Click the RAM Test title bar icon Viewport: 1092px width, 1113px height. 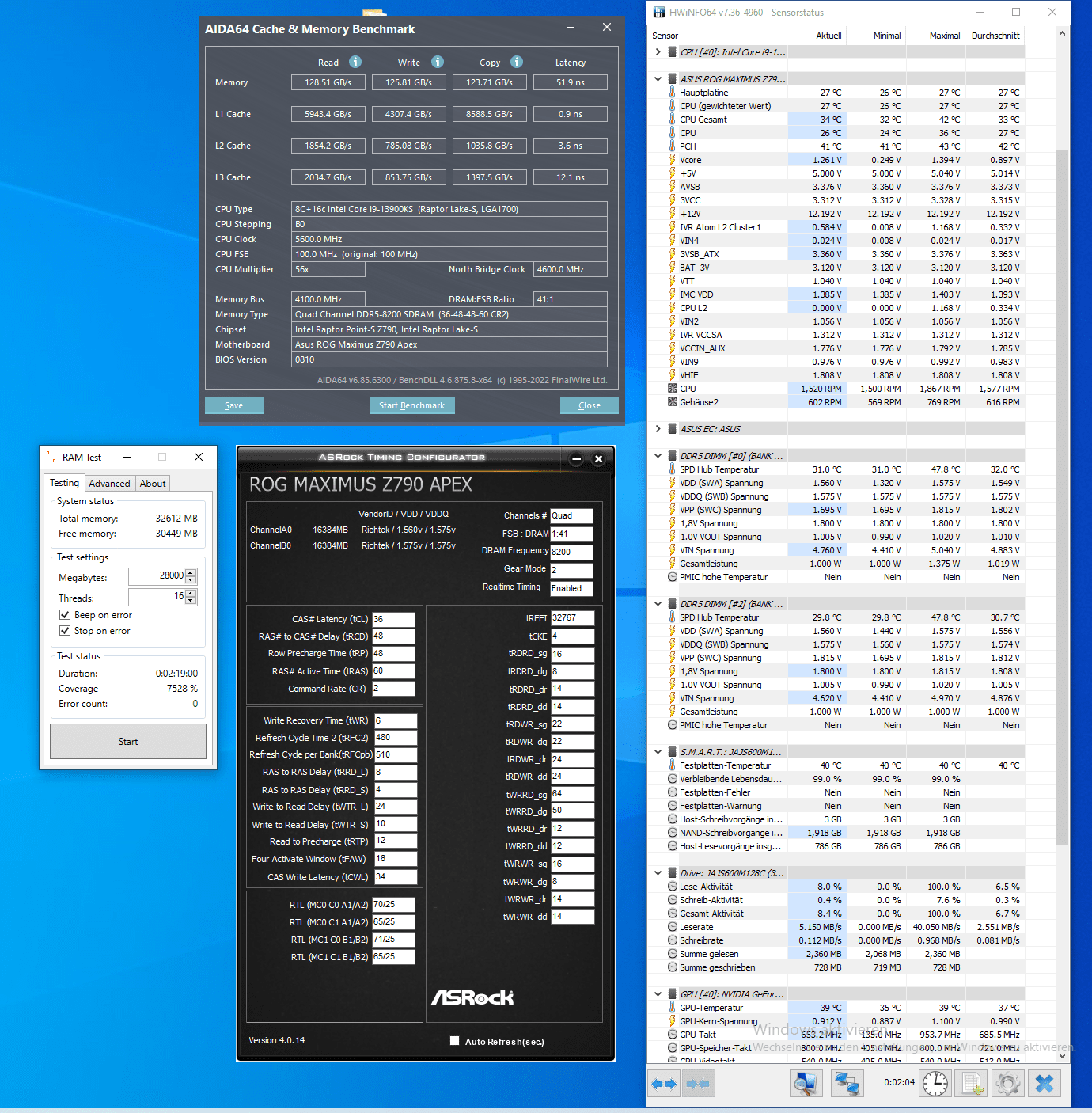[x=51, y=457]
